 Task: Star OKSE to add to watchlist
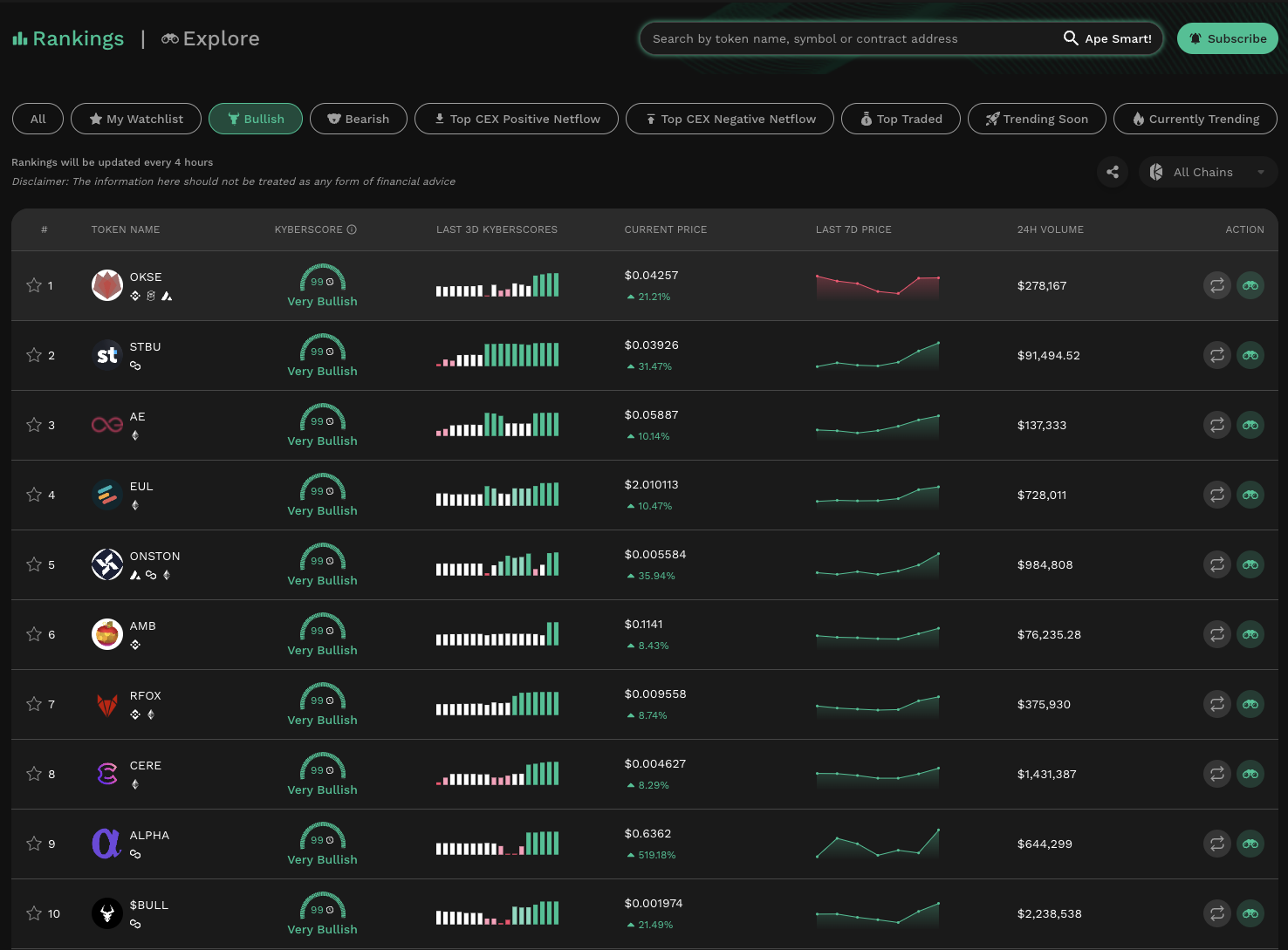pos(34,285)
